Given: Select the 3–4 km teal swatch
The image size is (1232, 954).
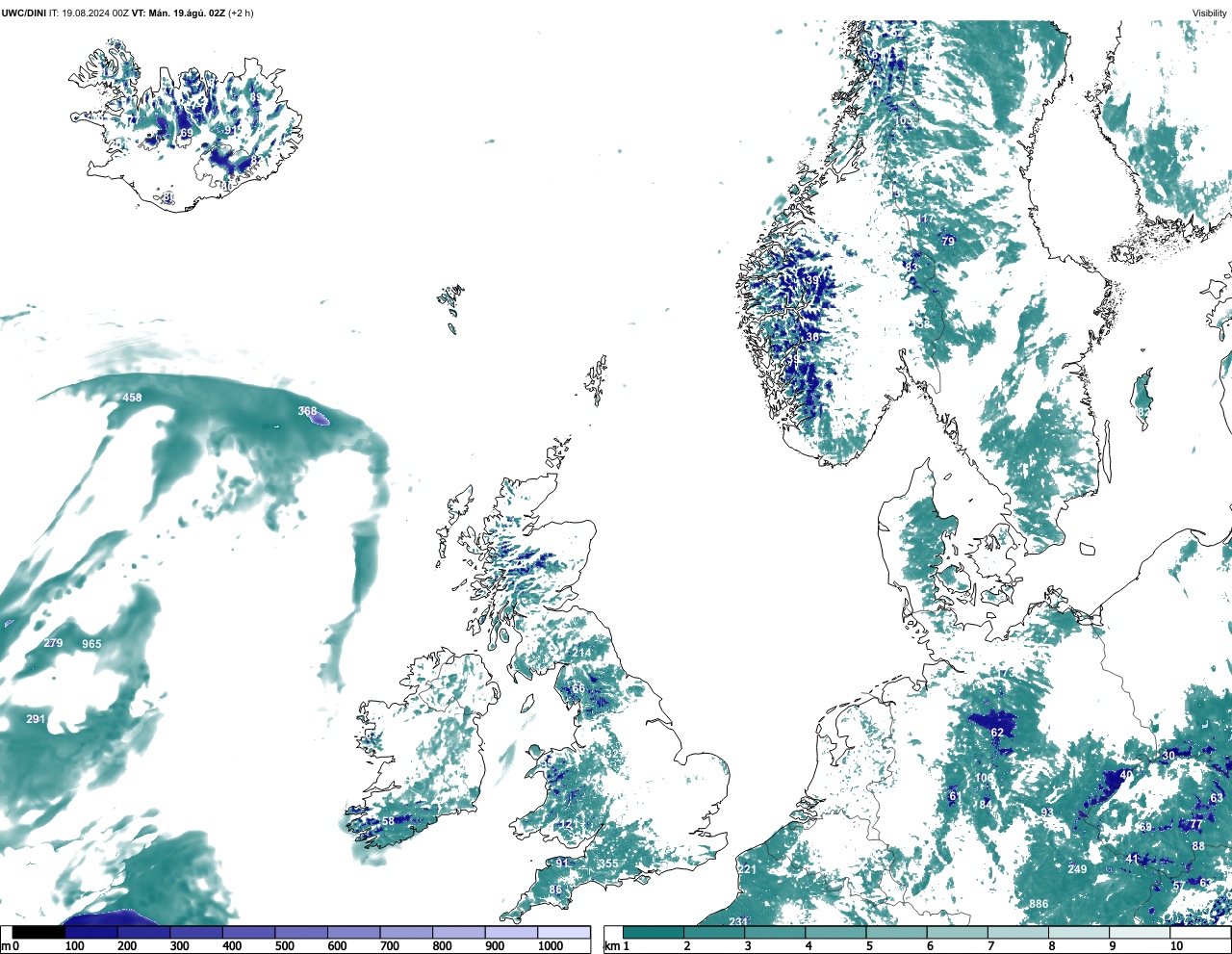Looking at the screenshot, I should (776, 932).
